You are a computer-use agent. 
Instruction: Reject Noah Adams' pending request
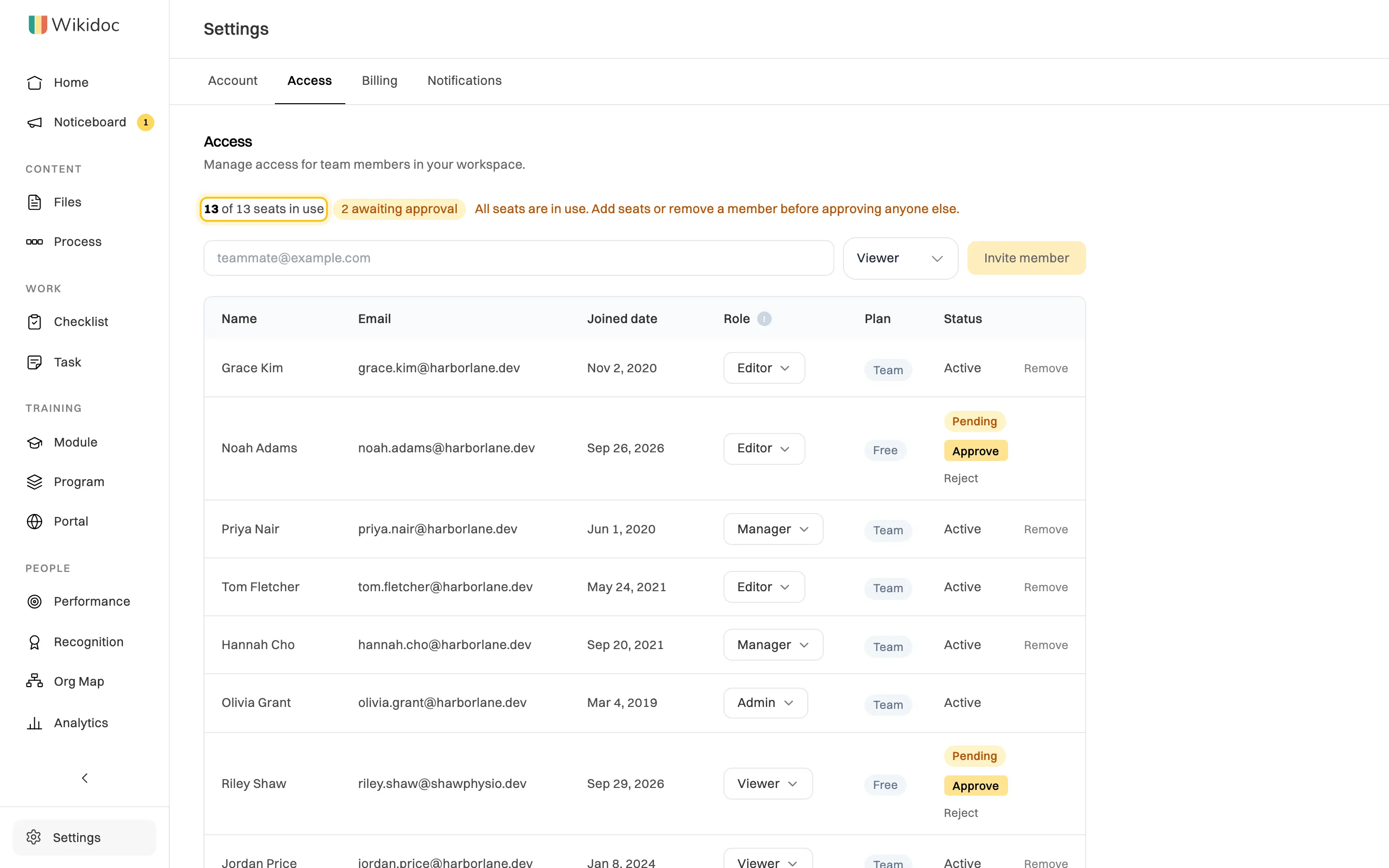click(x=960, y=478)
